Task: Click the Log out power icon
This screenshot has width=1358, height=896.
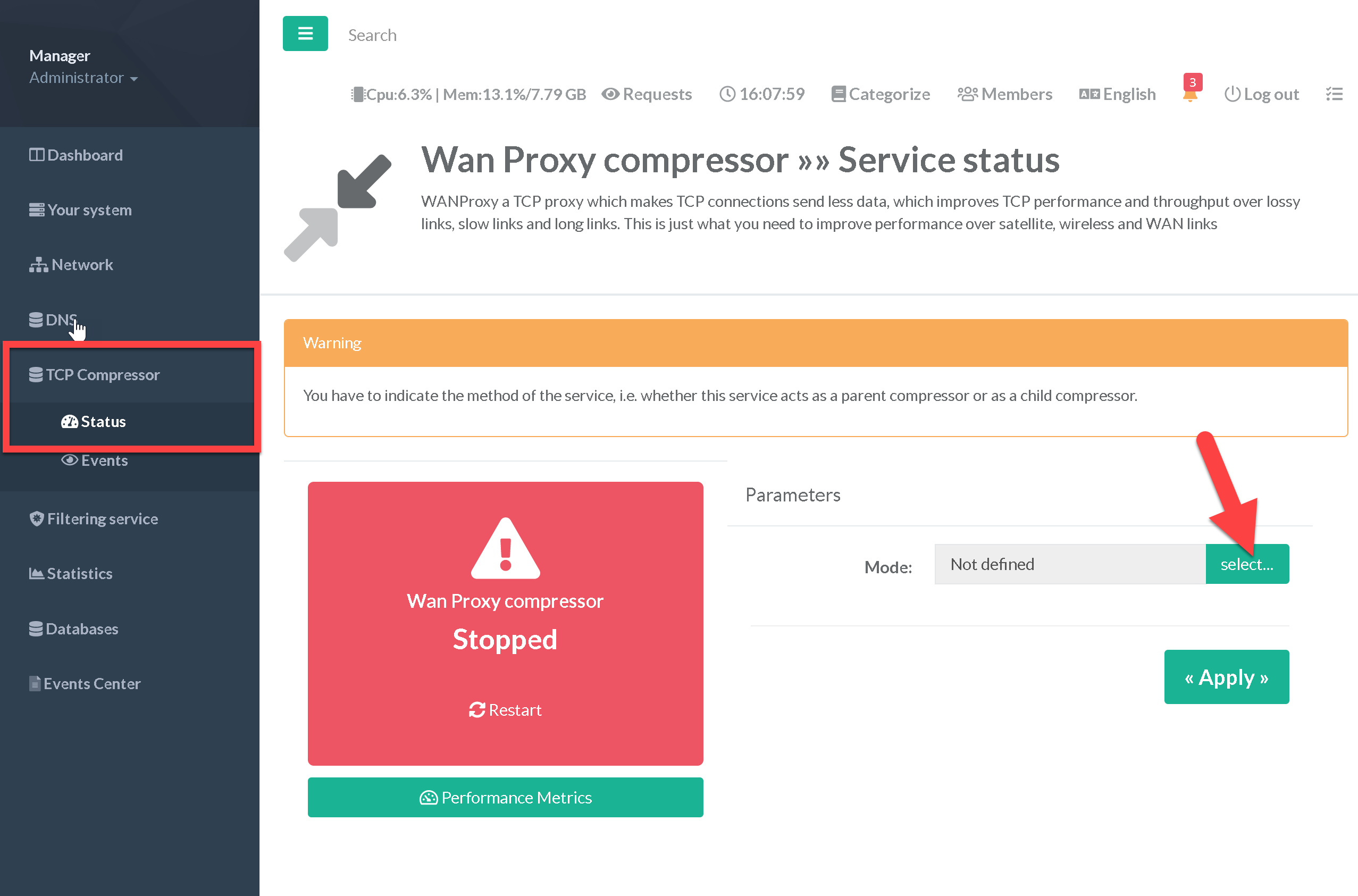Action: coord(1232,94)
